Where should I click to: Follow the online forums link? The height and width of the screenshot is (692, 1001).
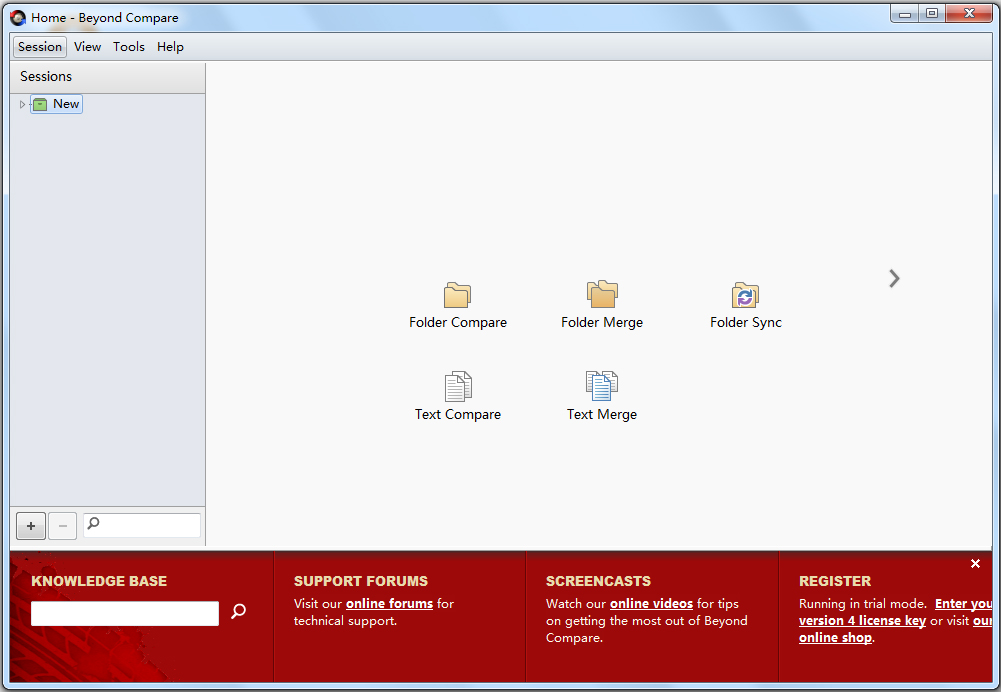point(389,604)
